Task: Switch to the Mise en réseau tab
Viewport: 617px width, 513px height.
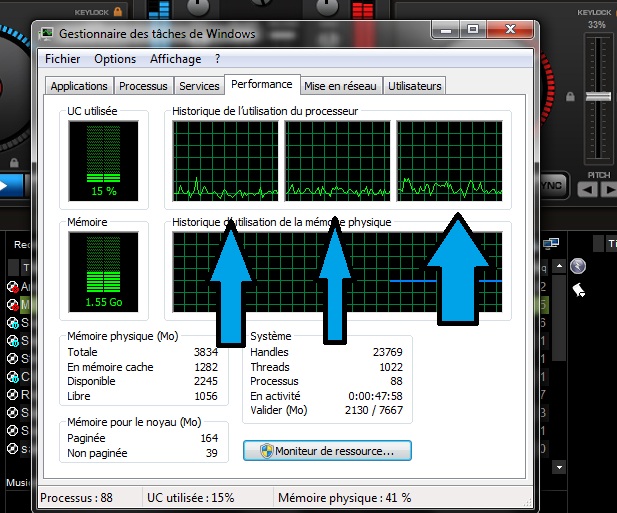Action: pos(340,86)
